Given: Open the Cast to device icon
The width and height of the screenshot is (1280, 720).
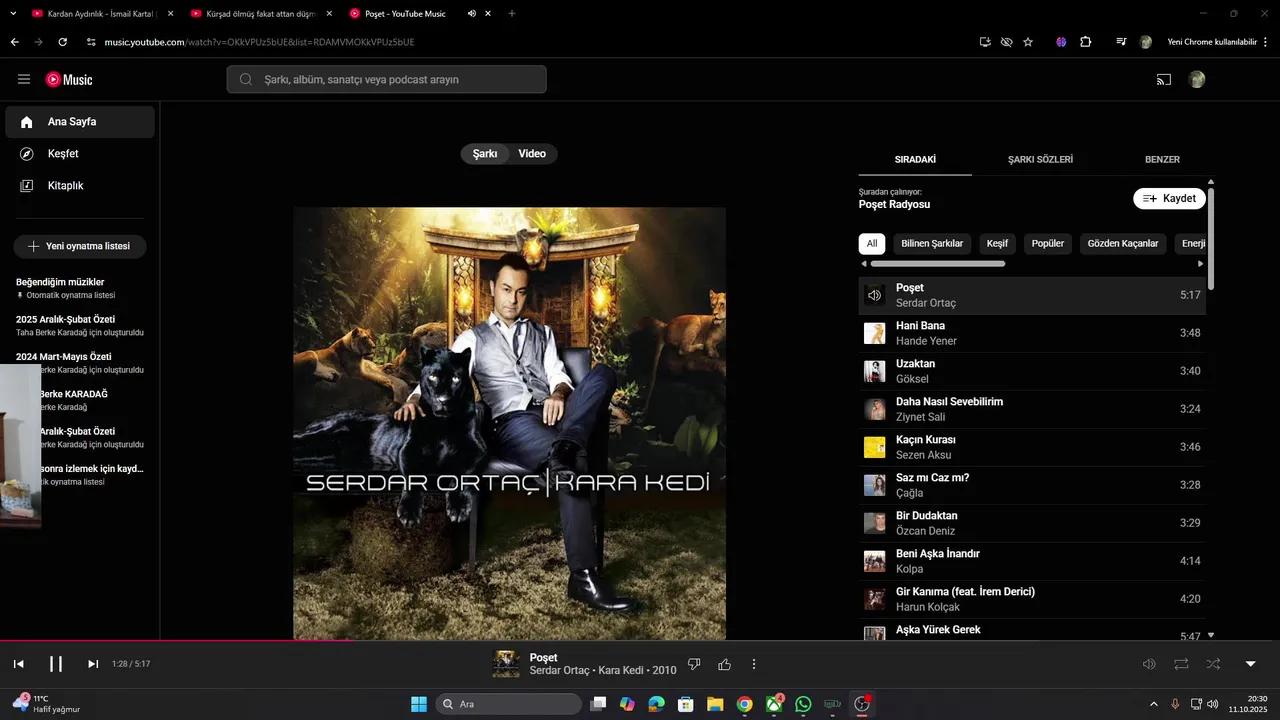Looking at the screenshot, I should point(1164,79).
